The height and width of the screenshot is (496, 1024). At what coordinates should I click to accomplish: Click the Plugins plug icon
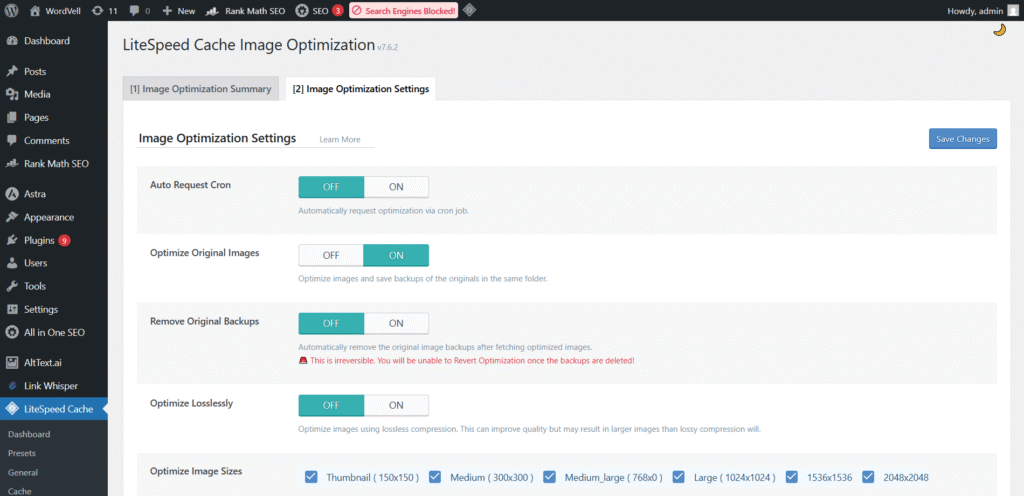tap(11, 240)
